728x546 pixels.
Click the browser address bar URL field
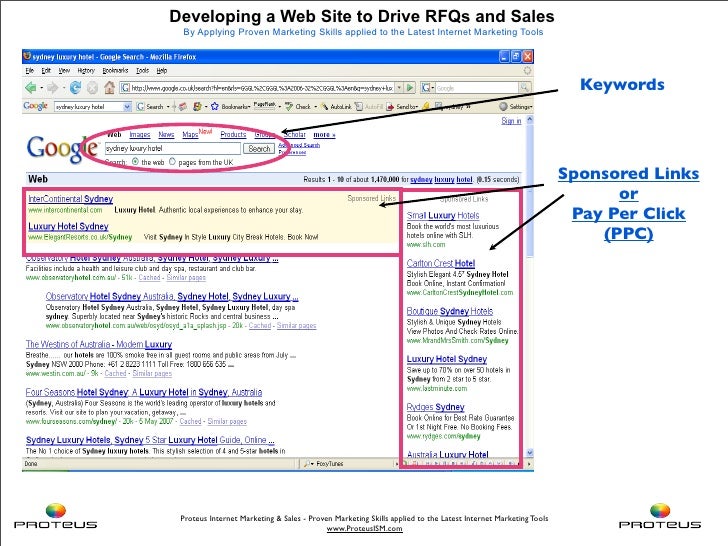coord(262,87)
